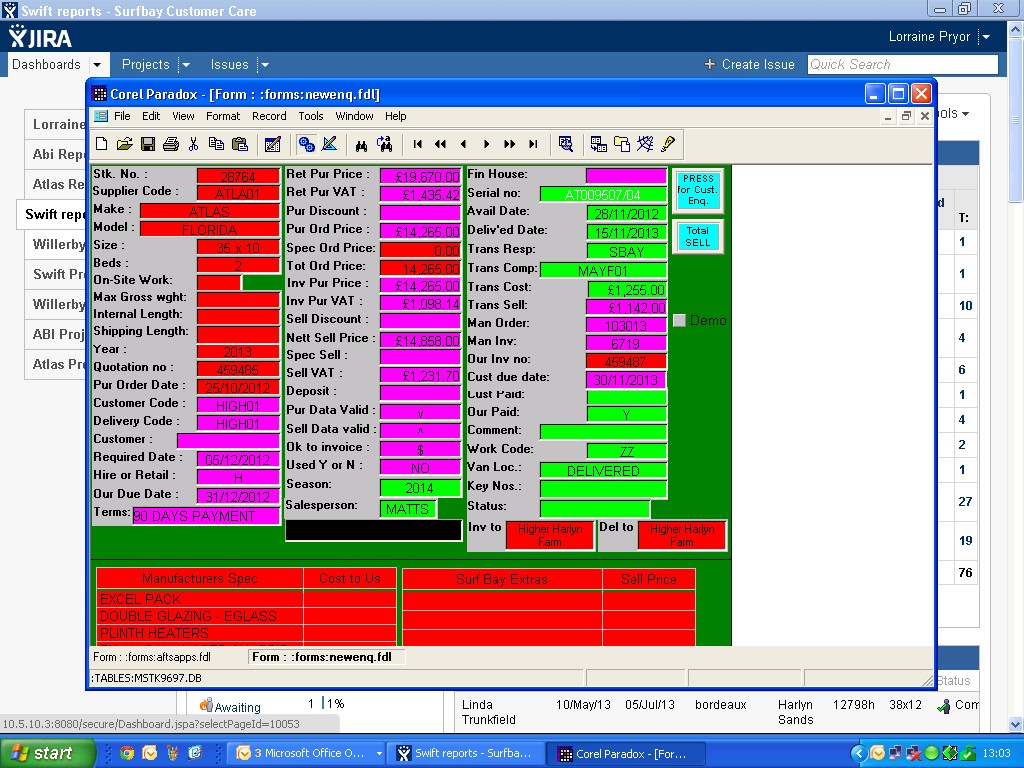Click the Total SELL button

698,236
